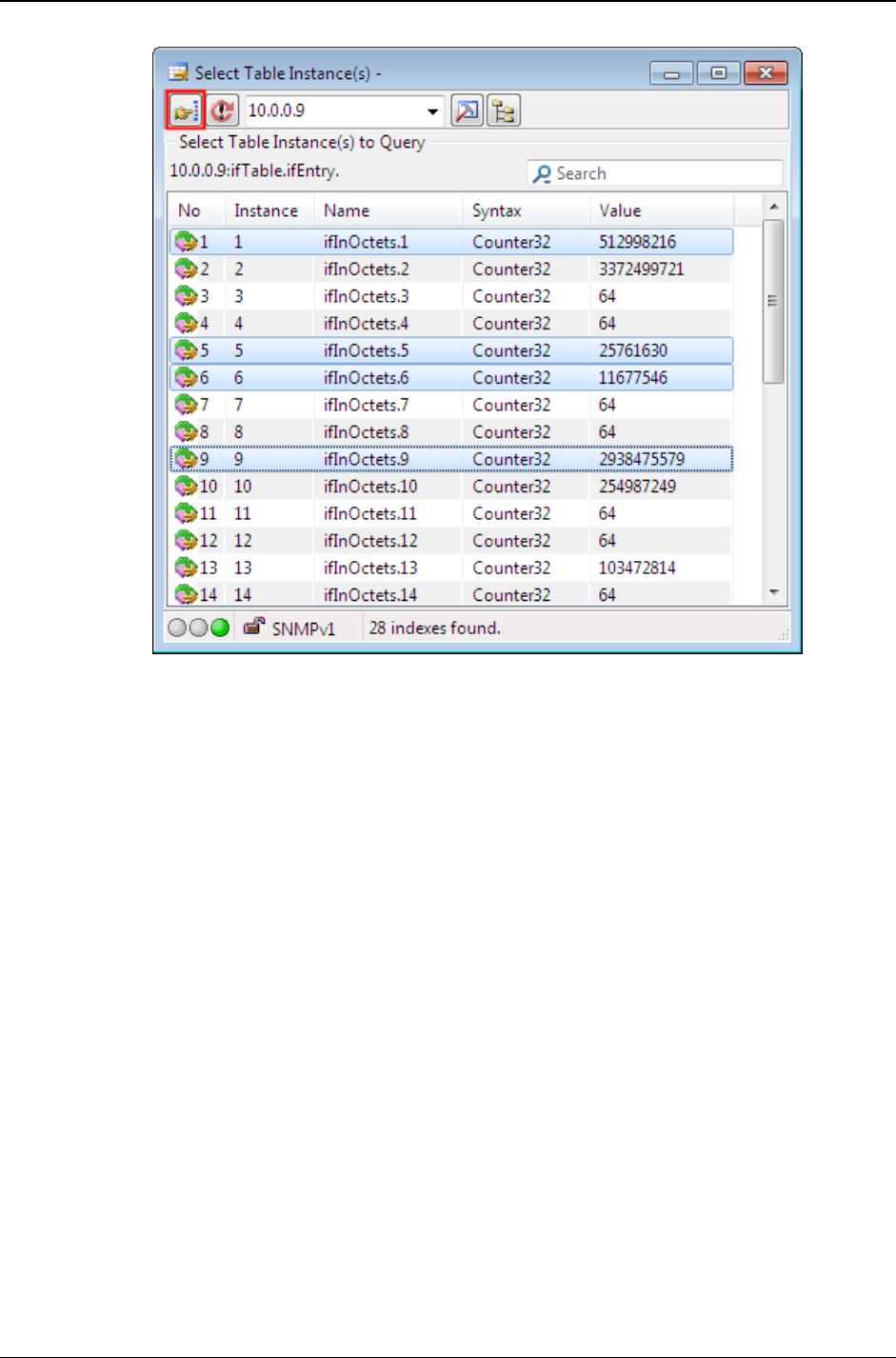Click the icon of row 9
This screenshot has width=896, height=1358.
pos(186,459)
